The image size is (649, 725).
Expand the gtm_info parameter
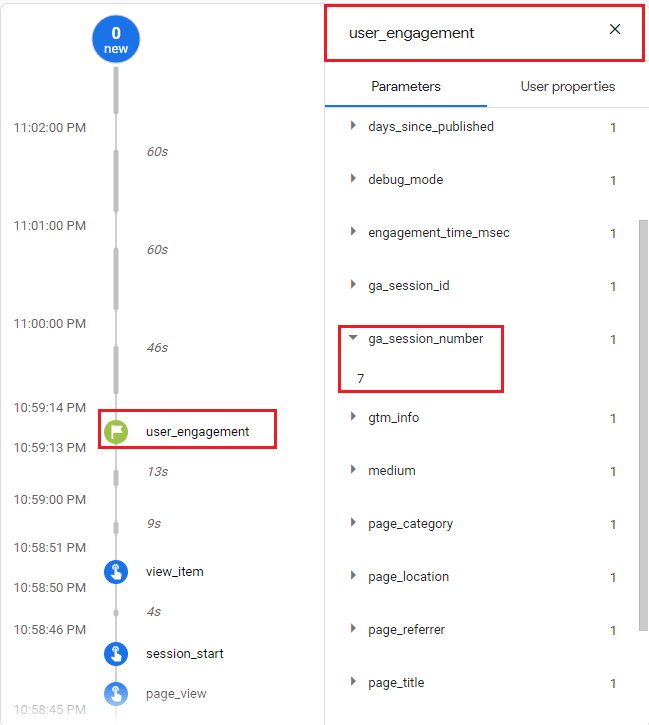click(354, 416)
